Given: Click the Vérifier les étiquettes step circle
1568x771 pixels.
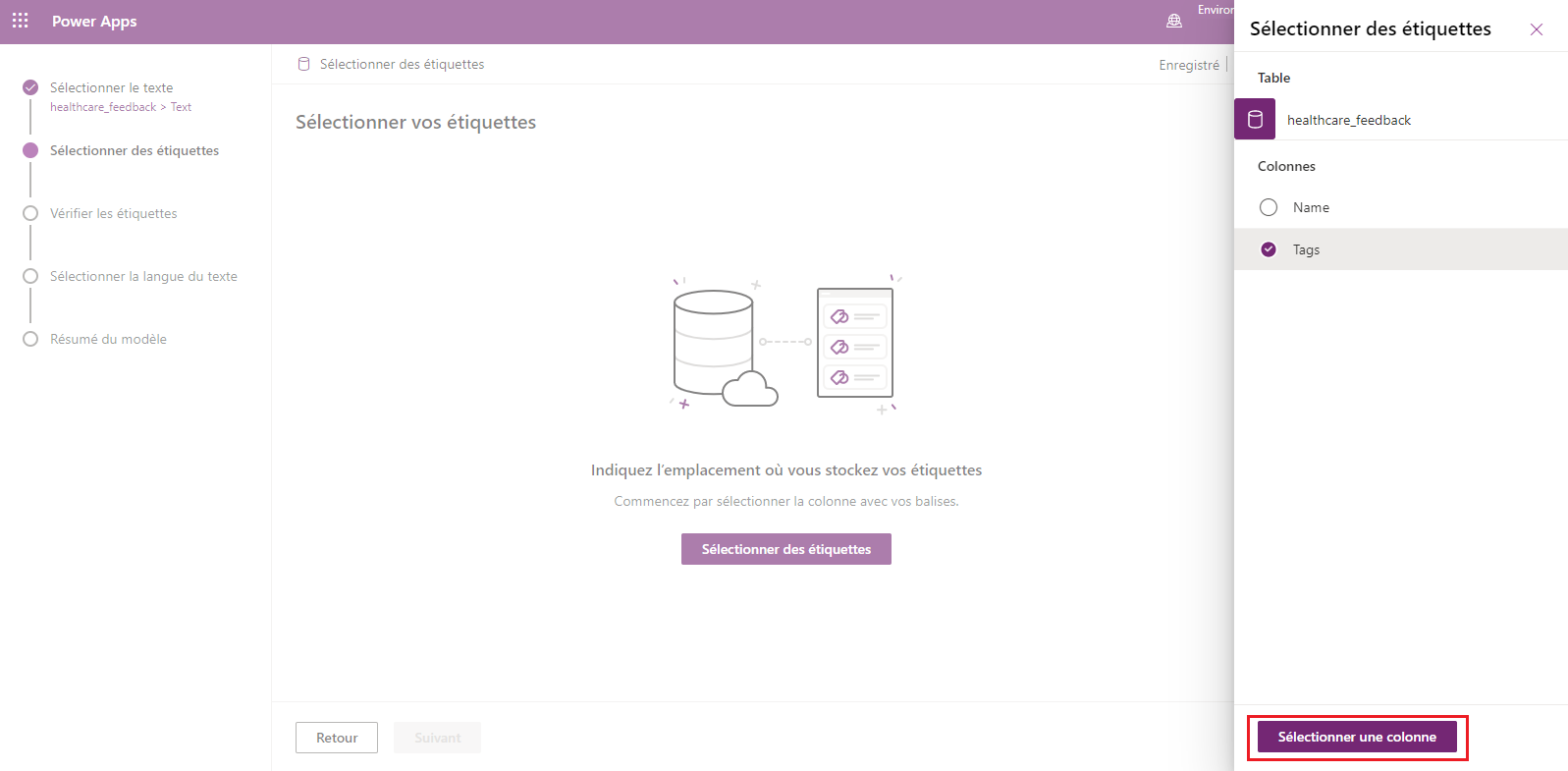Looking at the screenshot, I should 30,213.
